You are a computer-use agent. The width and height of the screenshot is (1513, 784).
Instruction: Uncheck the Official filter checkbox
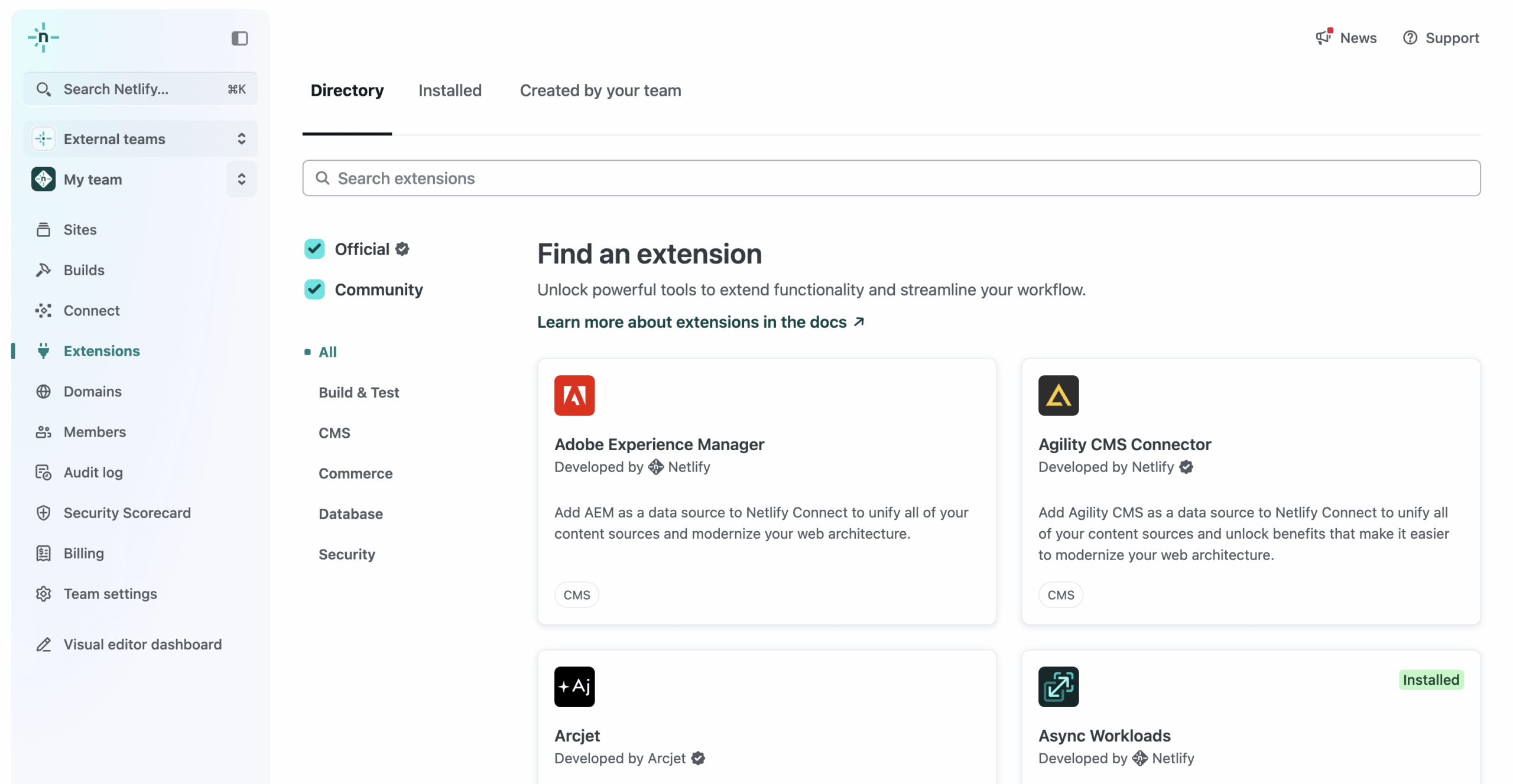coord(314,249)
